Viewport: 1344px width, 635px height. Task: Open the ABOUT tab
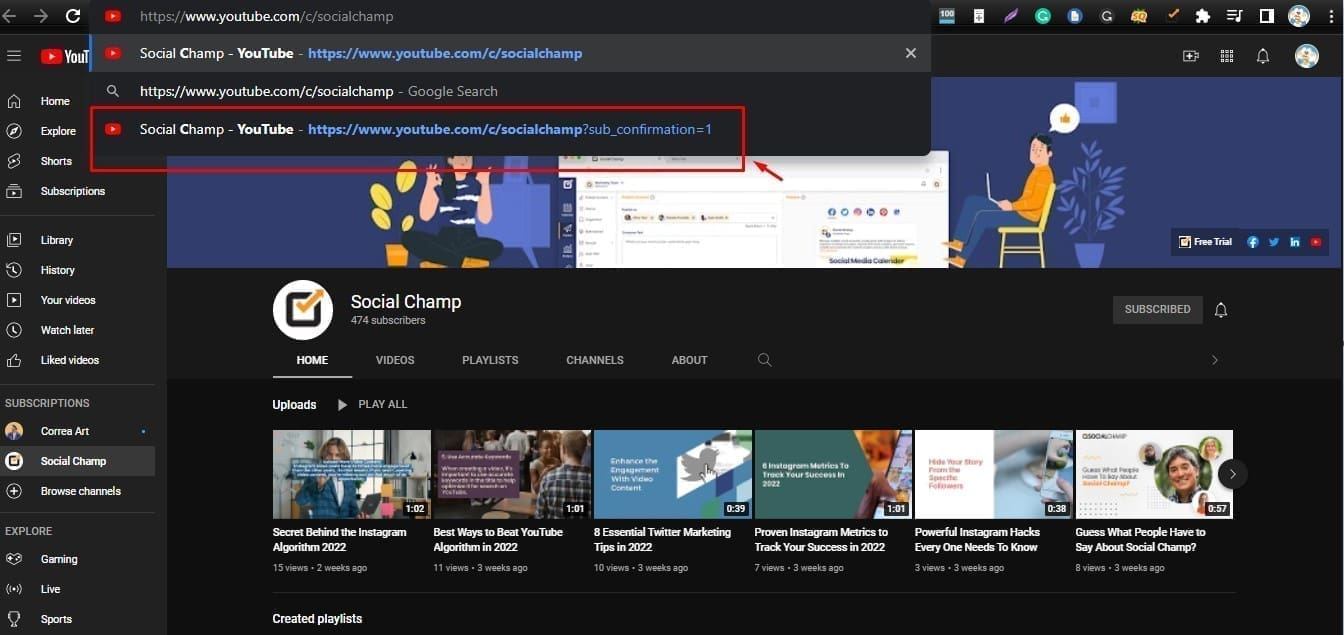point(689,360)
